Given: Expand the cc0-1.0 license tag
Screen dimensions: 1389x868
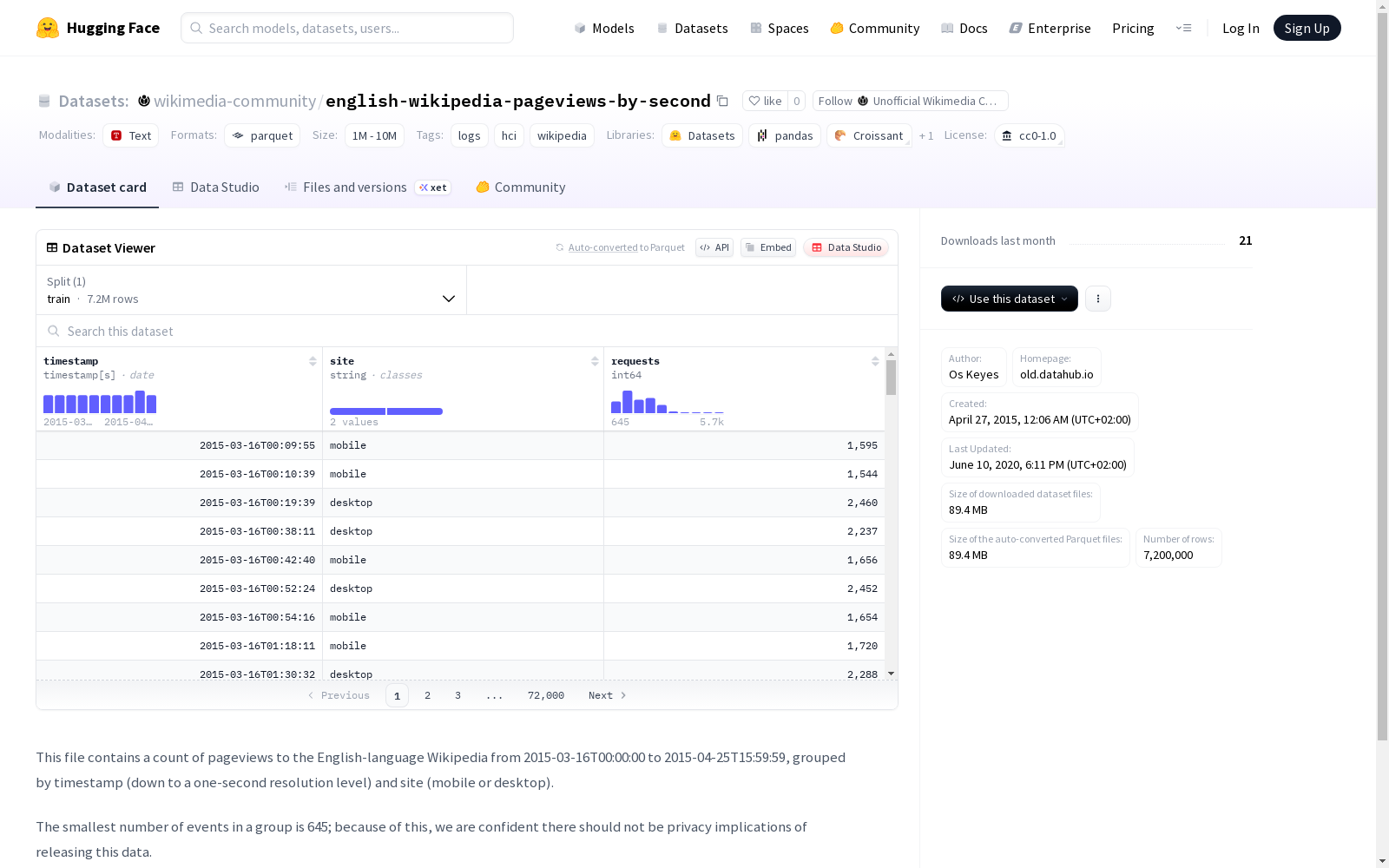Looking at the screenshot, I should [1030, 135].
